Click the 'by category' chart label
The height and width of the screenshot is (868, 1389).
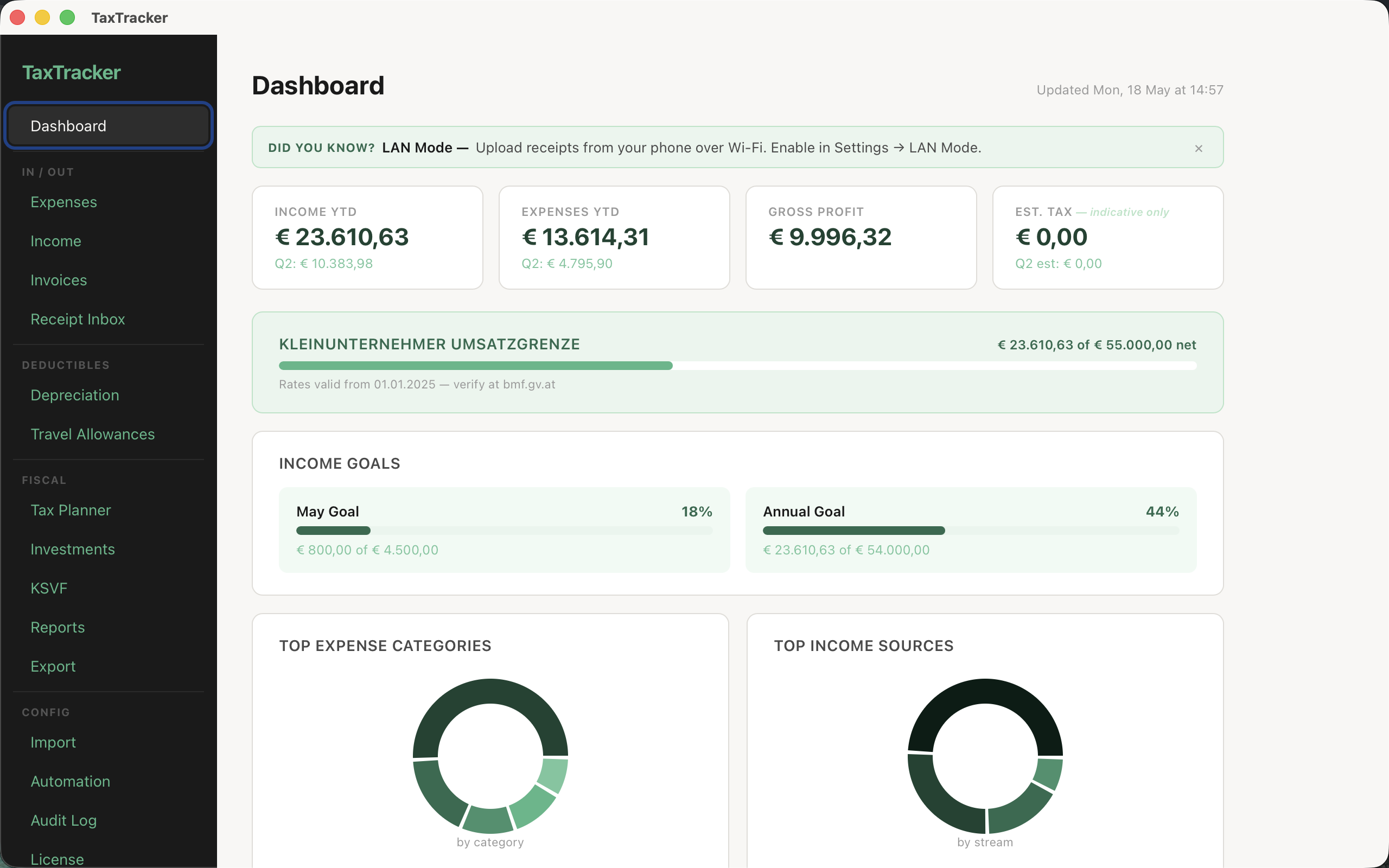coord(490,842)
